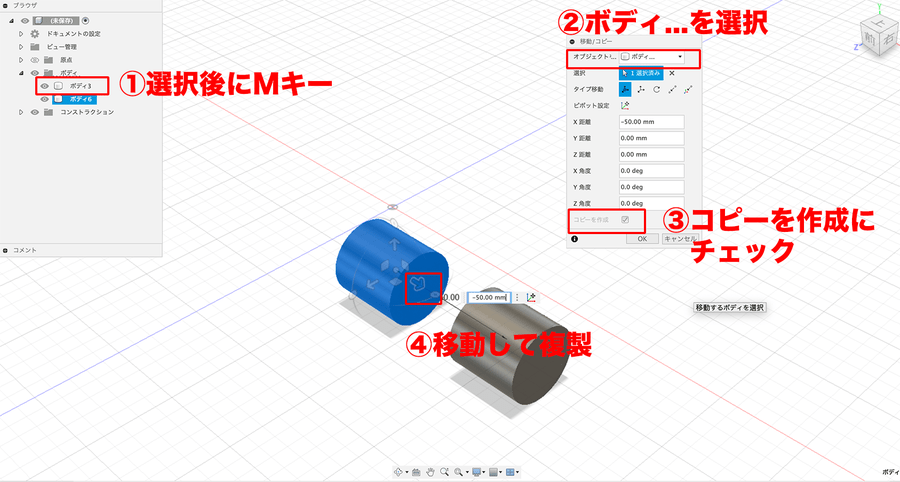900x482 pixels.
Task: Open the Orbit tool dropdown arrow
Action: click(x=407, y=472)
